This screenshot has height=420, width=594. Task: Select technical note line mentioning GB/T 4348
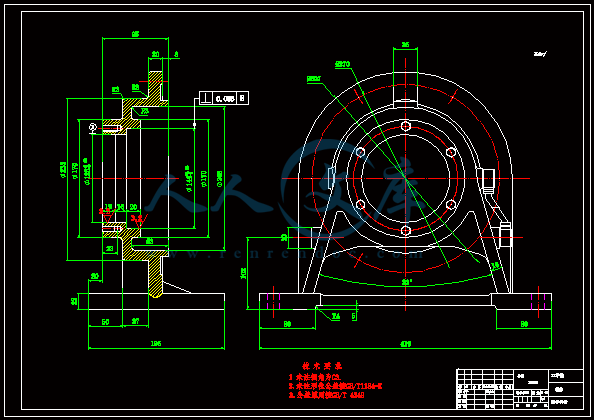click(327, 395)
